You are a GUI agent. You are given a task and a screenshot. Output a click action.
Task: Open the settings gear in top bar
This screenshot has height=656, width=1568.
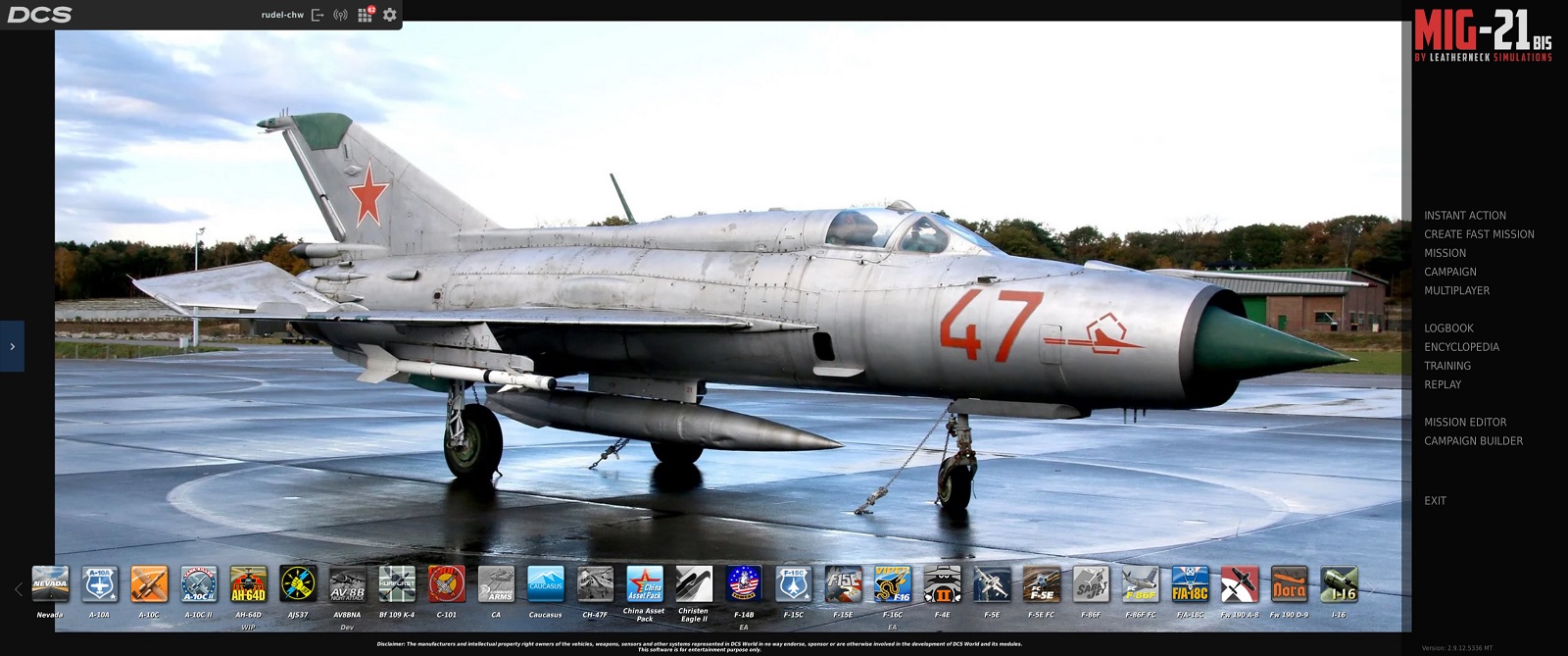coord(390,15)
